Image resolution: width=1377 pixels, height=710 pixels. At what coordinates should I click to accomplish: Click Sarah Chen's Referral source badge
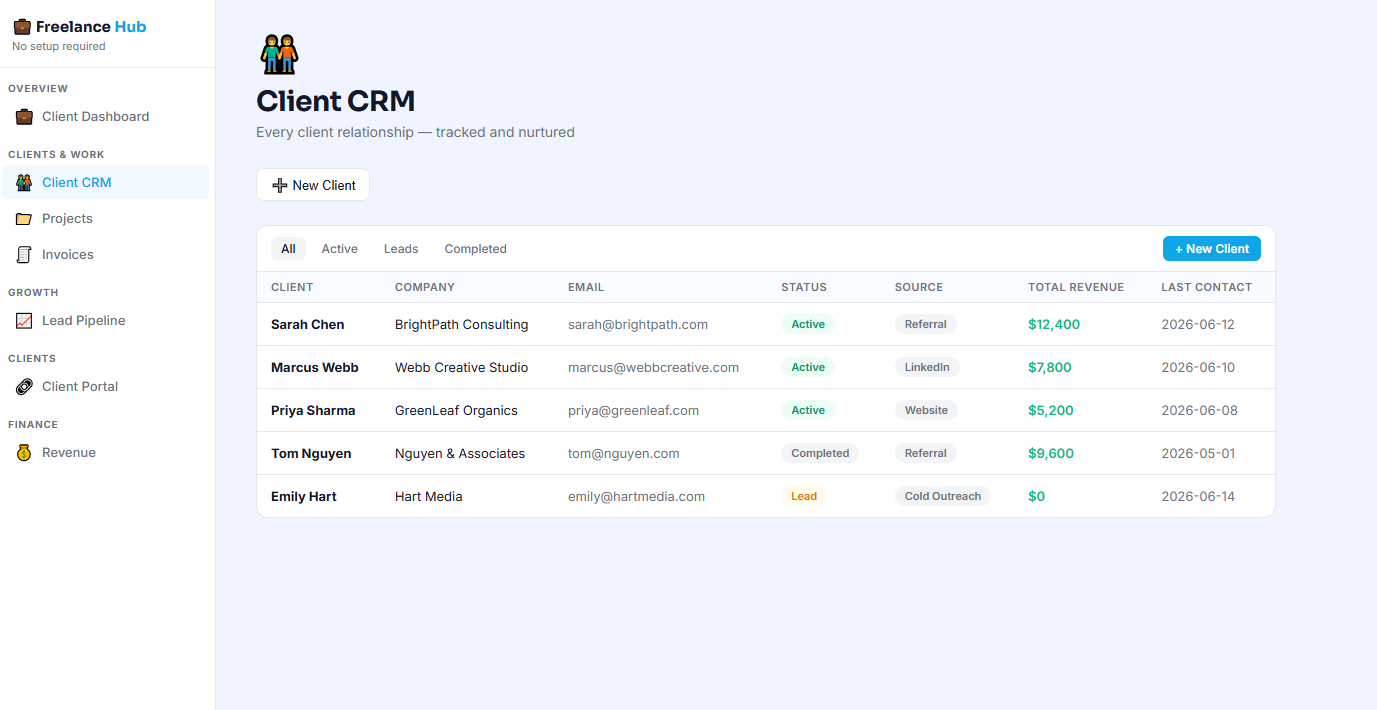pyautogui.click(x=926, y=324)
